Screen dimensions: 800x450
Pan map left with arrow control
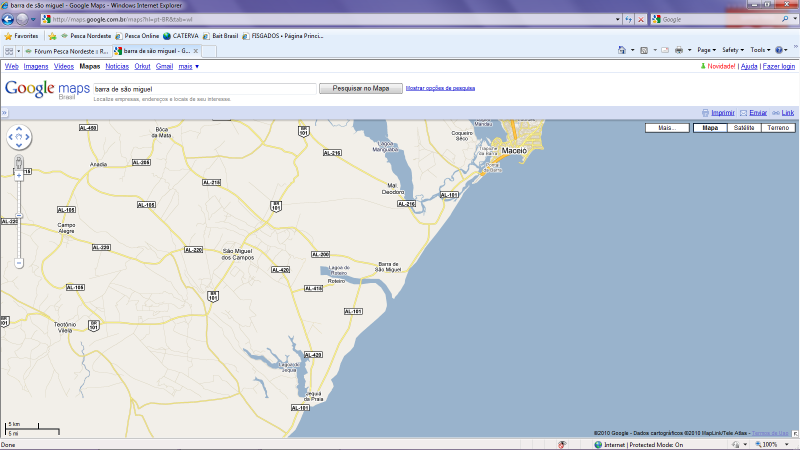click(11, 137)
